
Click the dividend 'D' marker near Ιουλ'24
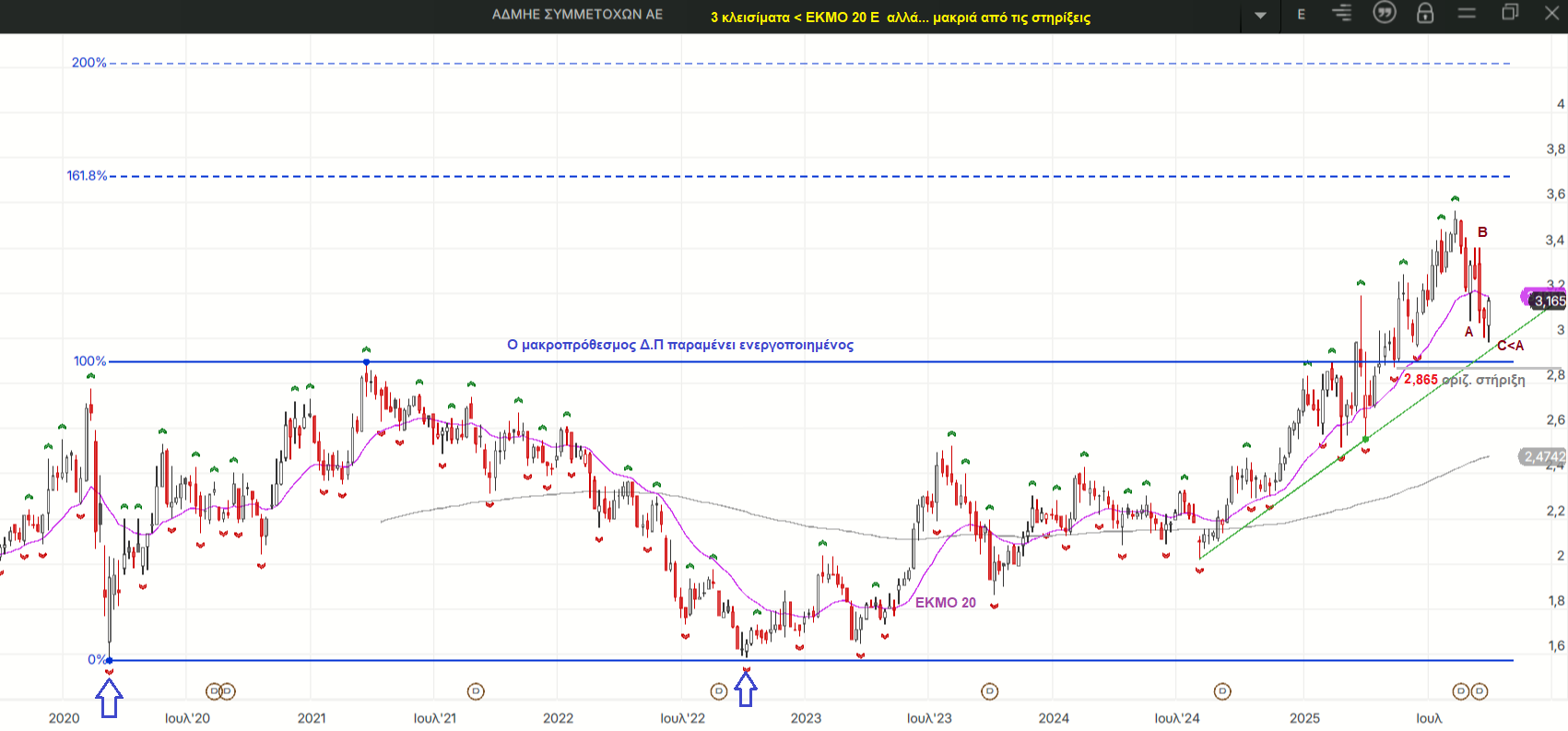[x=1222, y=691]
